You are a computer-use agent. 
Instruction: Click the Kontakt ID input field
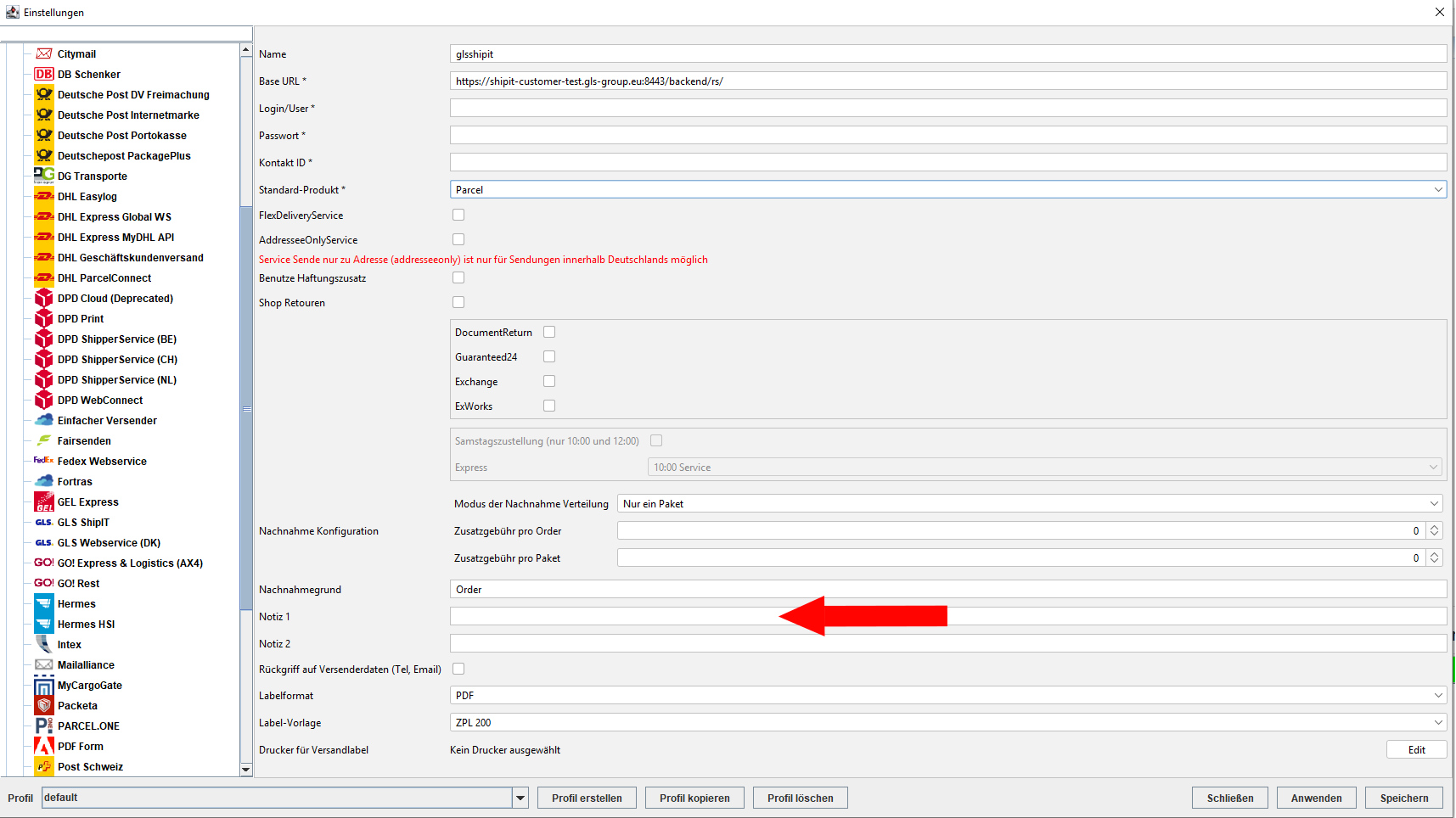[948, 162]
